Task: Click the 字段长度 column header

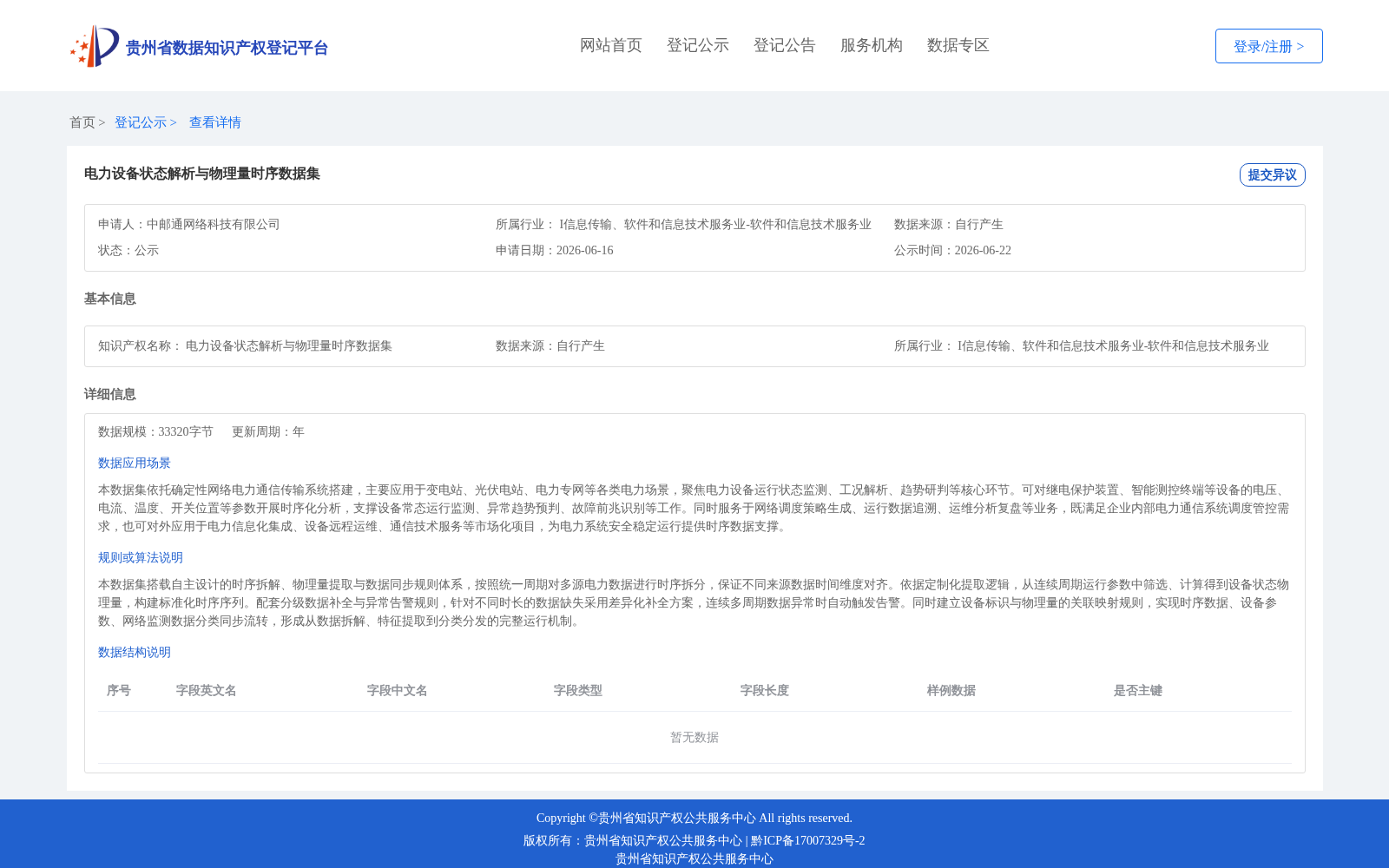Action: pyautogui.click(x=765, y=690)
